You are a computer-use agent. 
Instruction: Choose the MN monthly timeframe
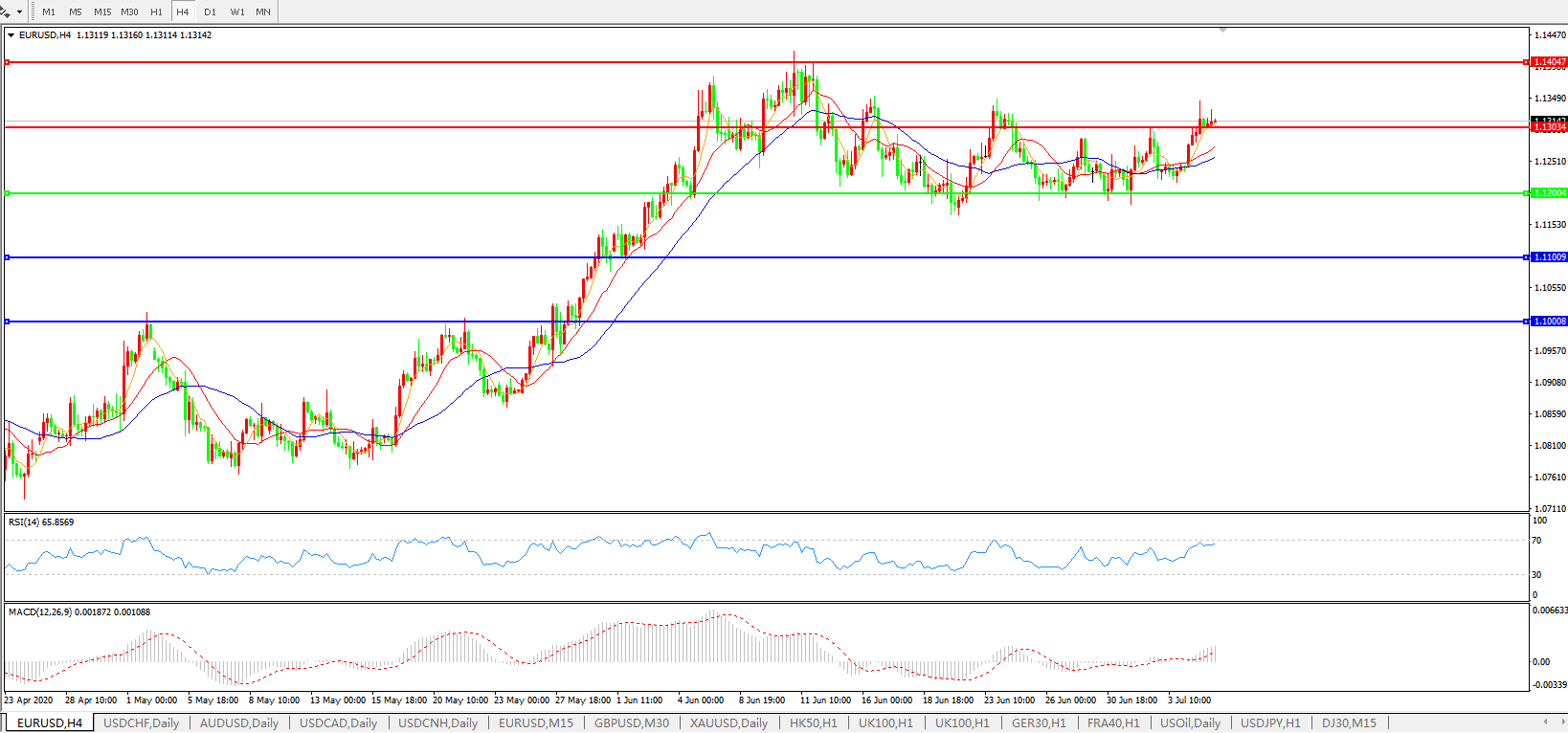[x=263, y=12]
